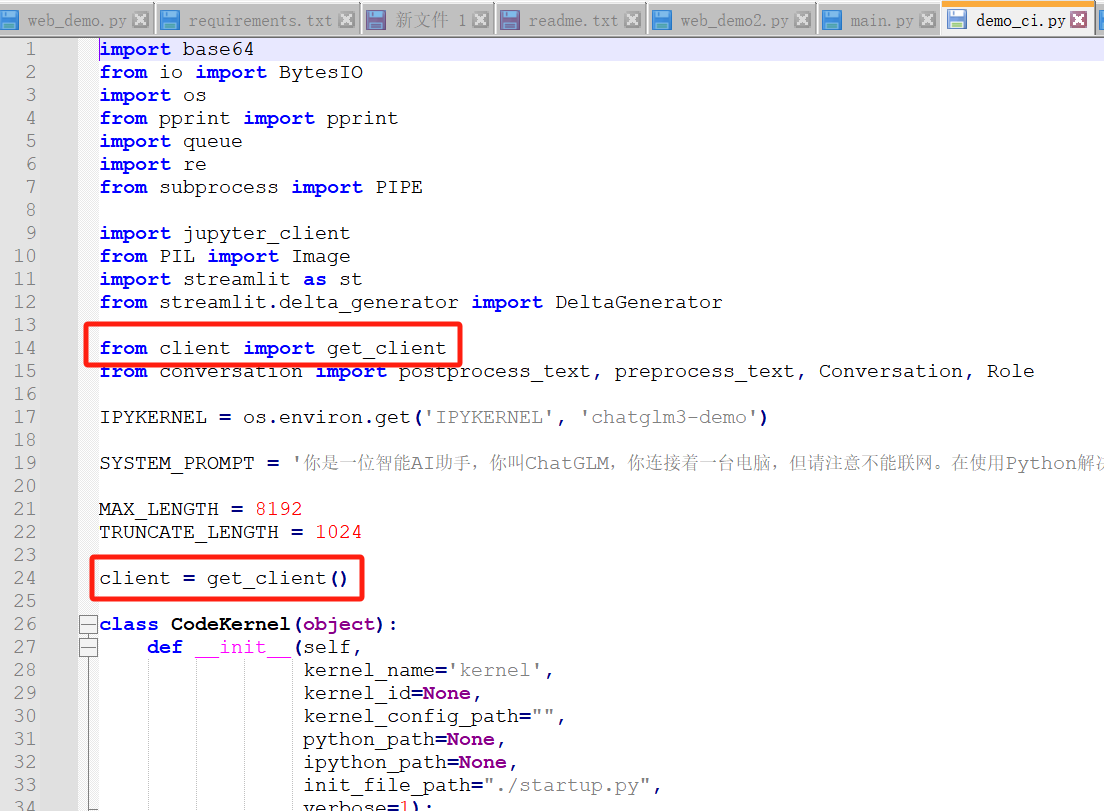The image size is (1104, 811).
Task: Close the 新文件 1 tab
Action: point(480,20)
